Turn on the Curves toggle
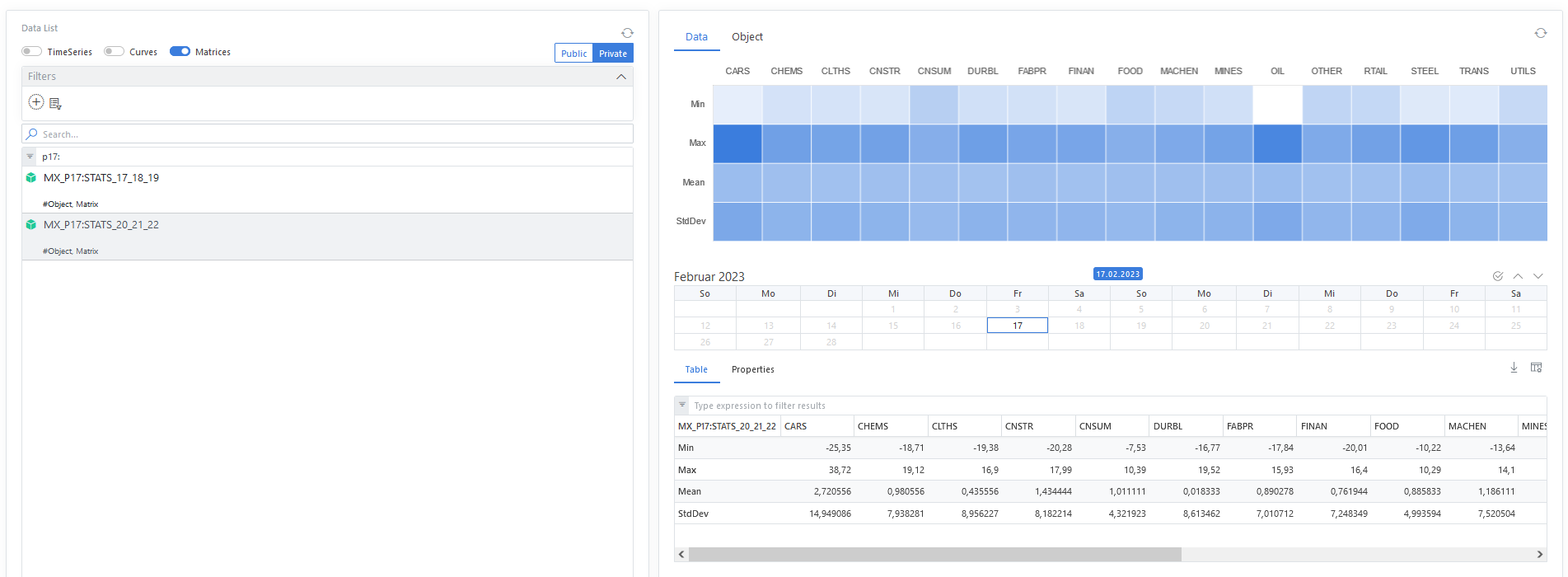1568x577 pixels. pyautogui.click(x=115, y=51)
